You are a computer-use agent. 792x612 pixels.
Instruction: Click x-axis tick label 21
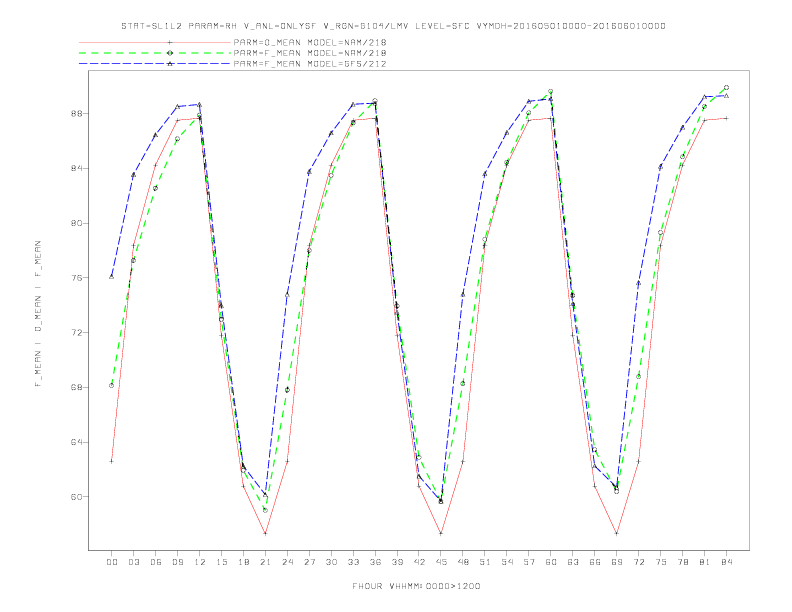point(265,562)
